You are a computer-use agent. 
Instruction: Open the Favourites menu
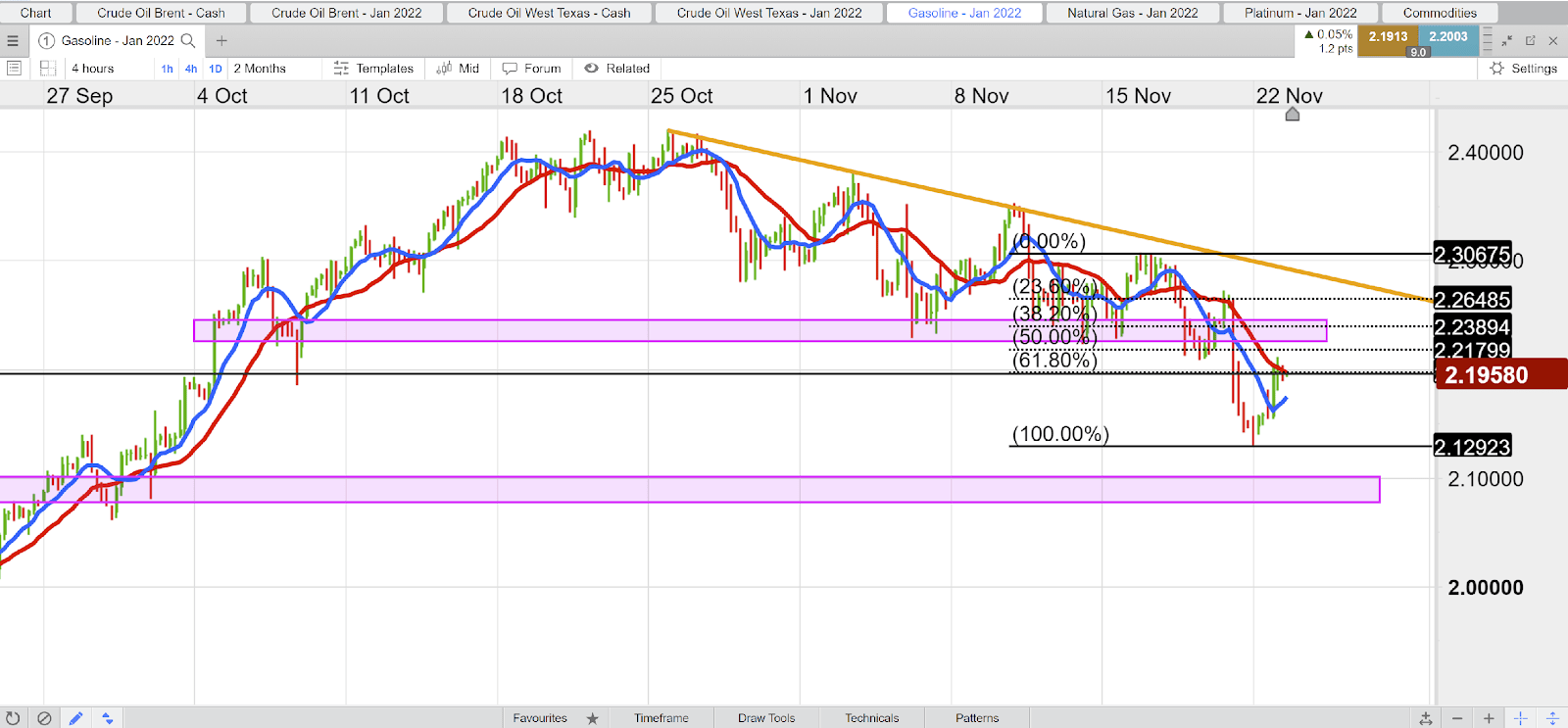(x=540, y=718)
